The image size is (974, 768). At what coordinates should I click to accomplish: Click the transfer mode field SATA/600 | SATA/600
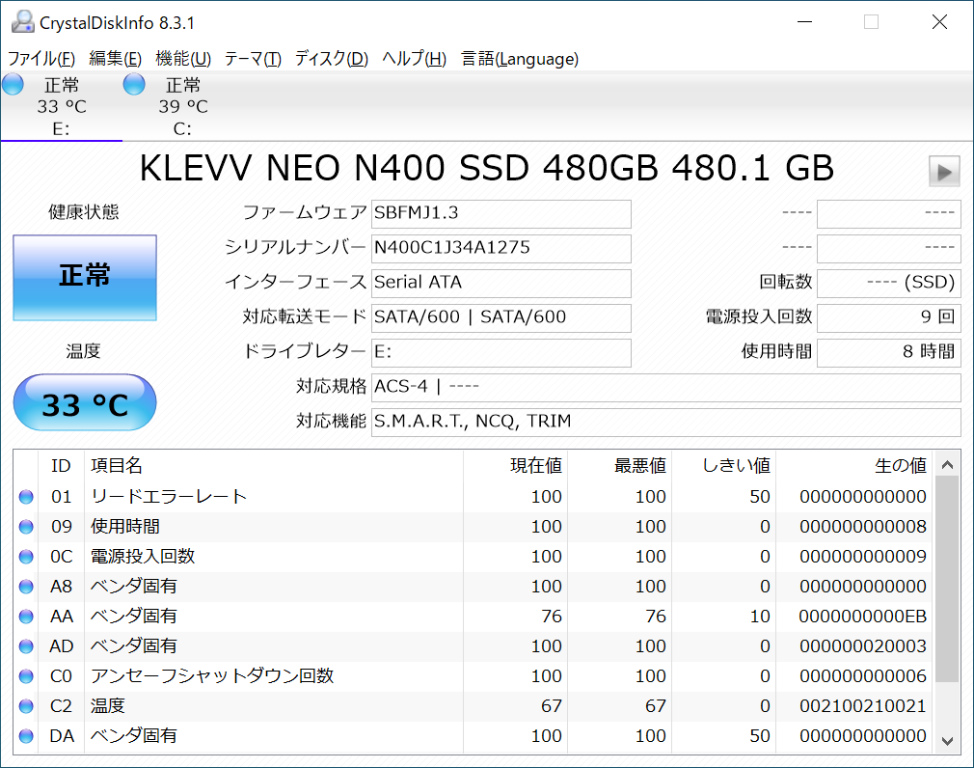coord(501,318)
